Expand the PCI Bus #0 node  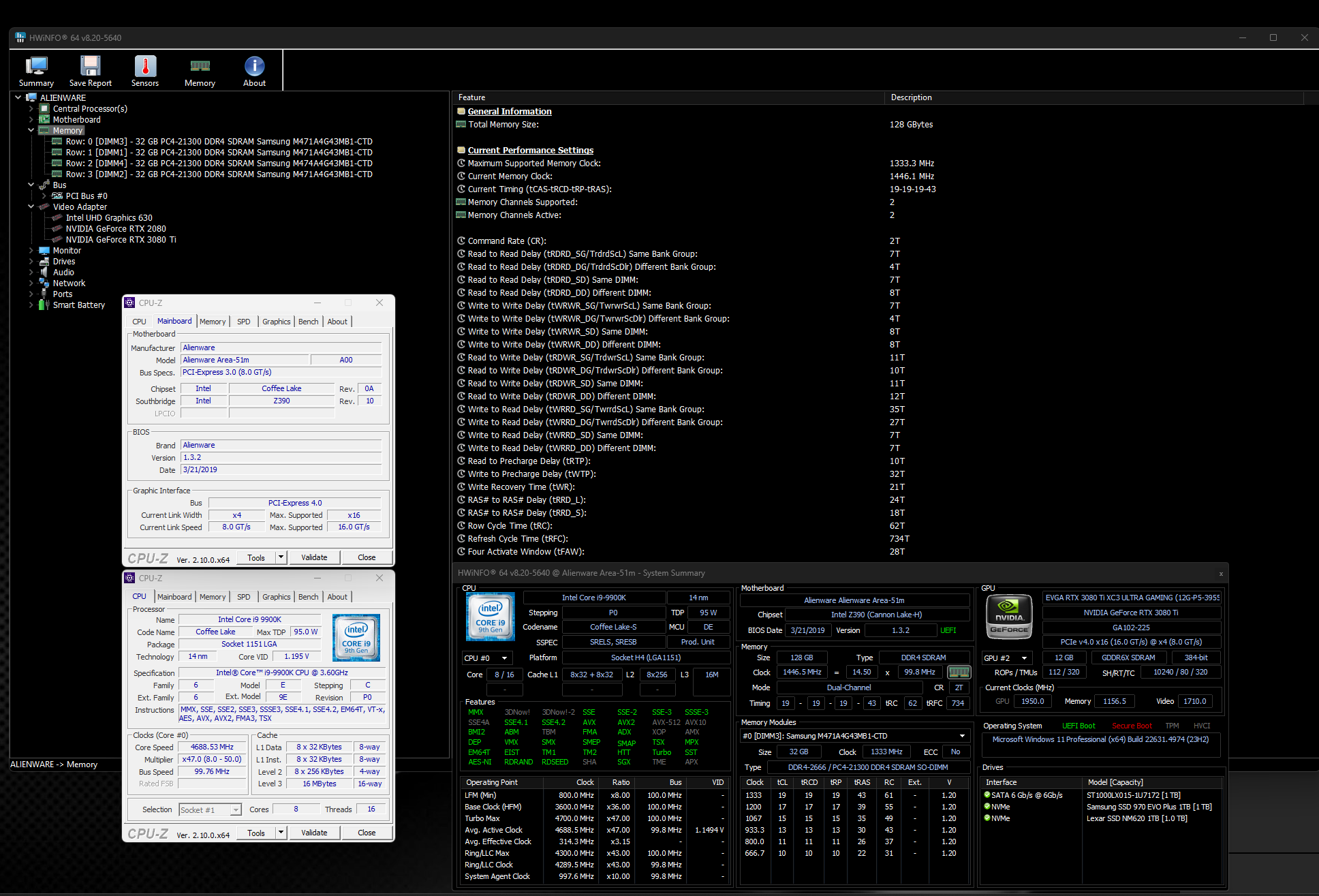click(44, 196)
